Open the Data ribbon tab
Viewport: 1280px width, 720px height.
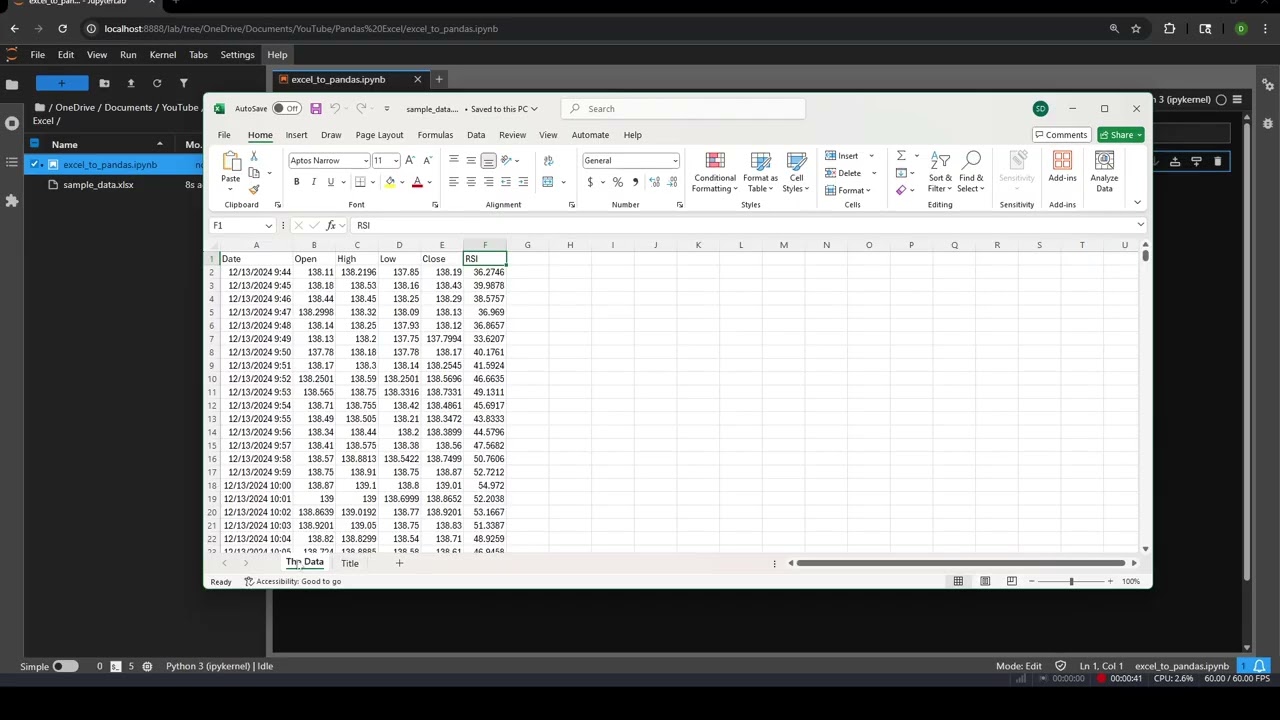[476, 135]
